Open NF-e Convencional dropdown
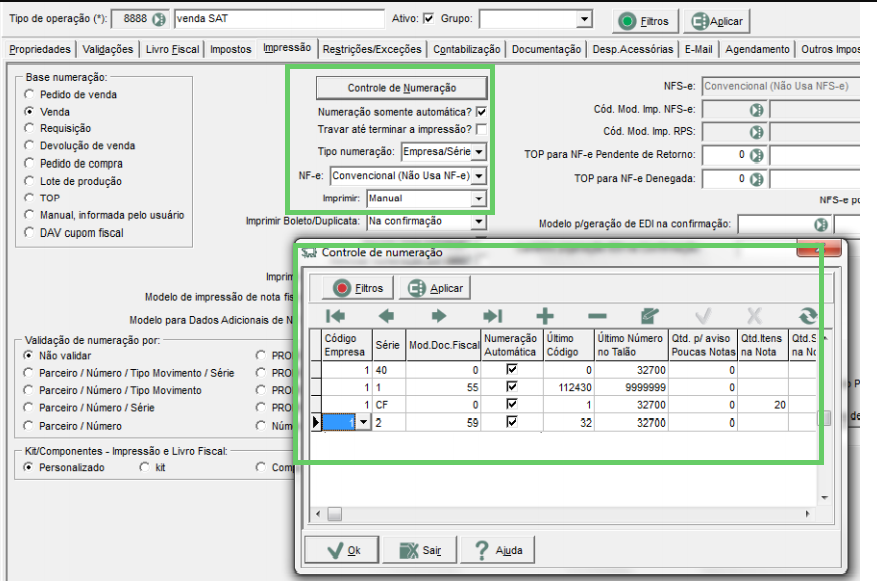 tap(479, 176)
